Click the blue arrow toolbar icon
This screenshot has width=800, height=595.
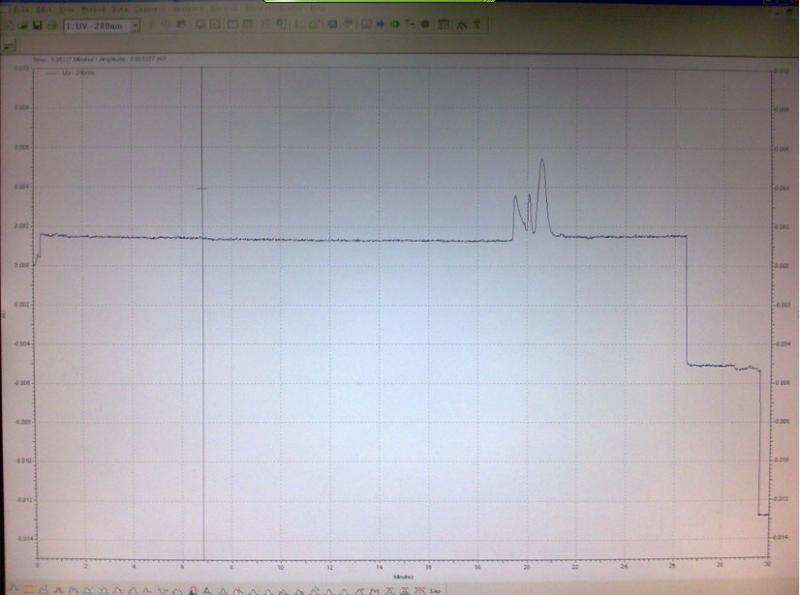coord(380,24)
